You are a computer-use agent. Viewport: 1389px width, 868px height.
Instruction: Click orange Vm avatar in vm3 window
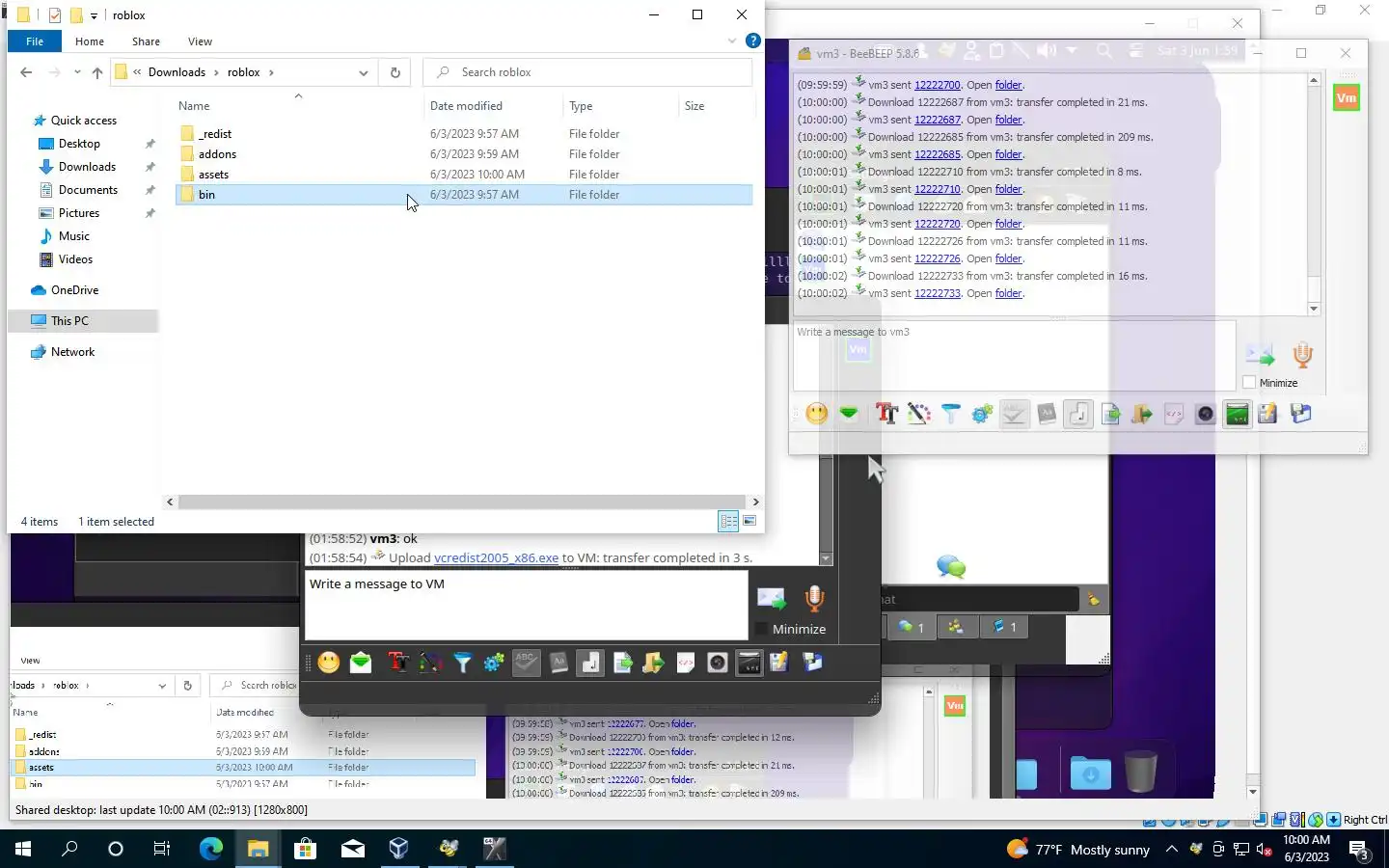1347,97
